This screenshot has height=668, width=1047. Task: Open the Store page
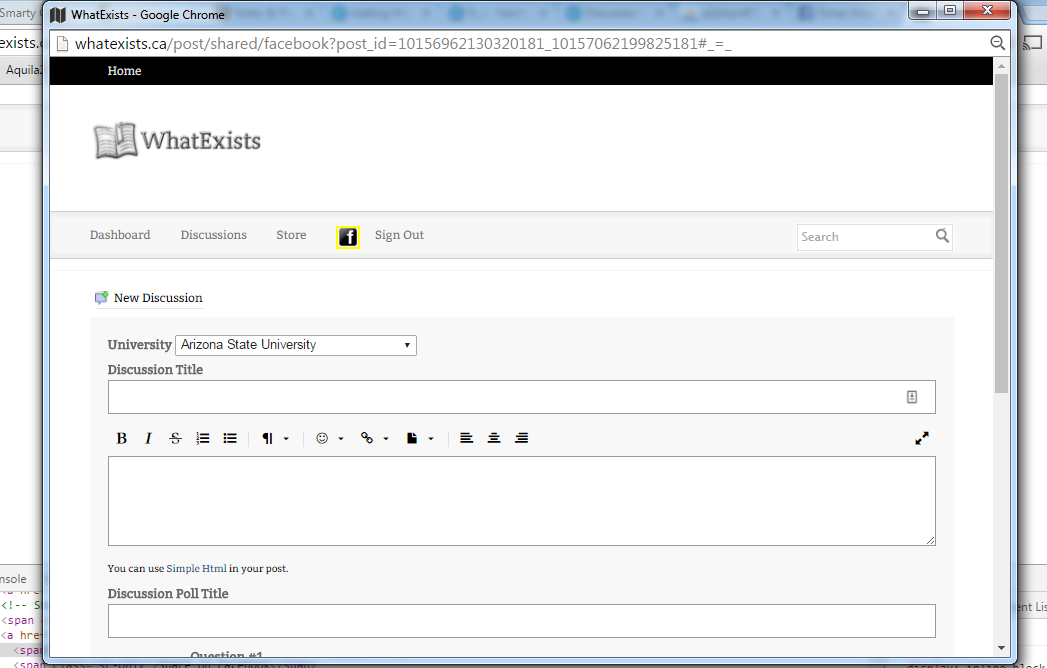[x=291, y=235]
